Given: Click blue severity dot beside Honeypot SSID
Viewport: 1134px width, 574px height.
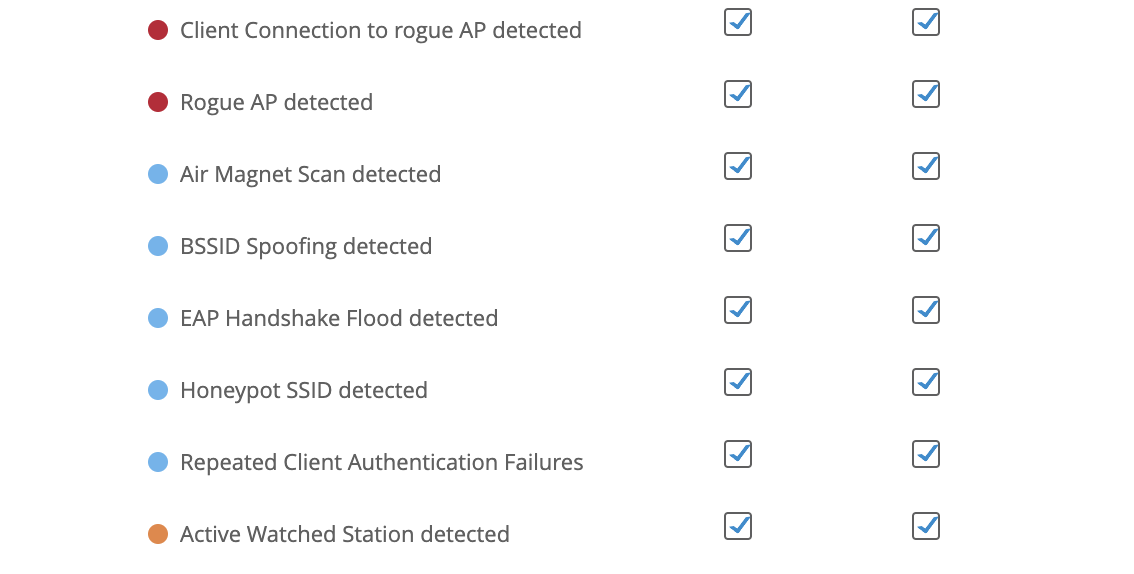Looking at the screenshot, I should [x=158, y=390].
